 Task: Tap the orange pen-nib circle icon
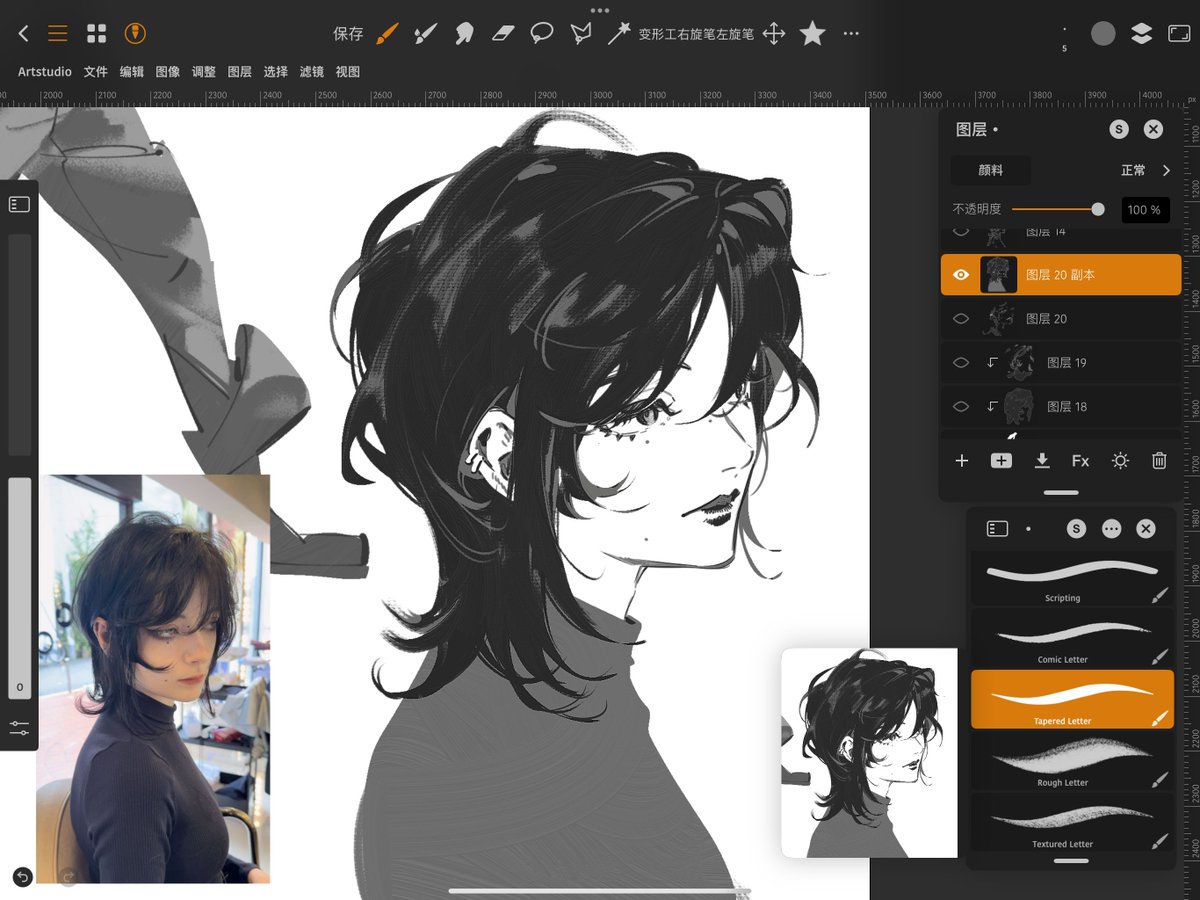tap(136, 33)
